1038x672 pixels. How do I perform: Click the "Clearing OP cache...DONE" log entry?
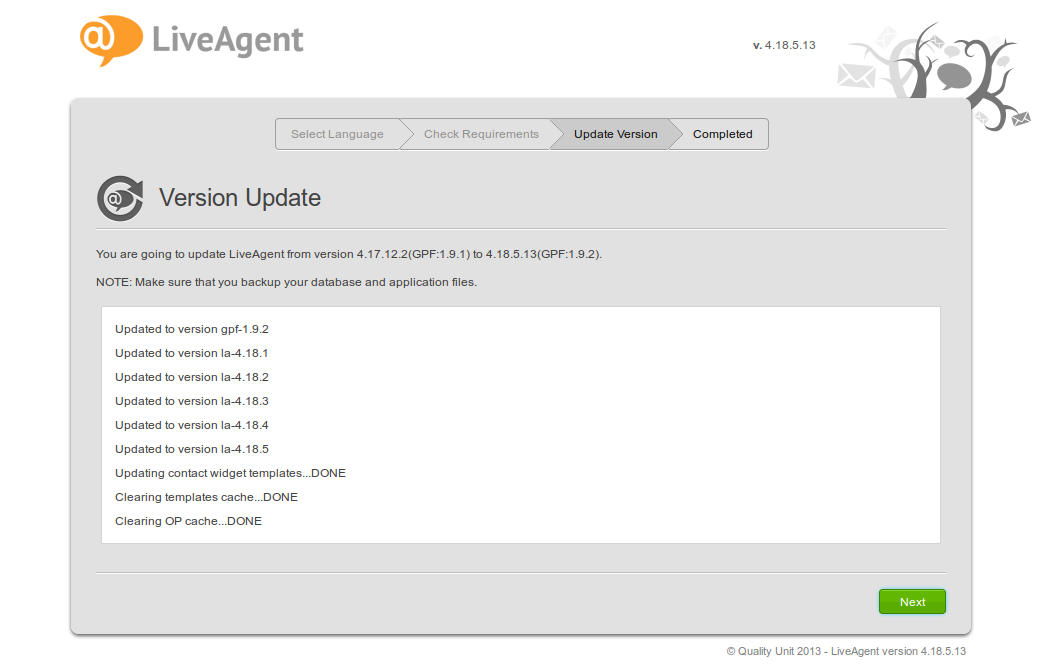(188, 521)
